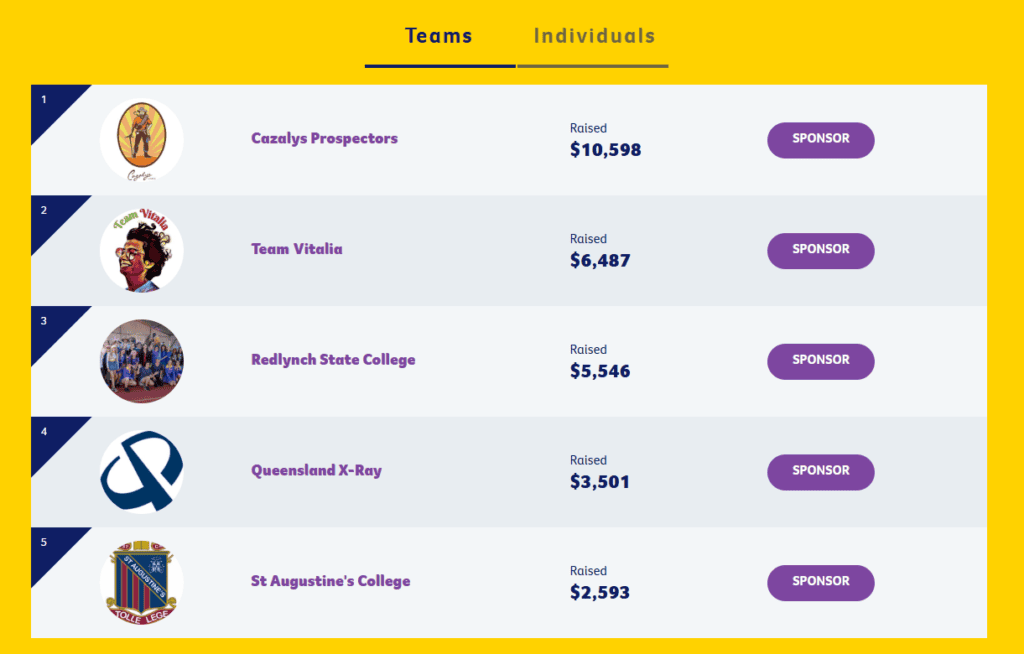1024x654 pixels.
Task: Open Cazalys Prospectors team link
Action: (325, 139)
